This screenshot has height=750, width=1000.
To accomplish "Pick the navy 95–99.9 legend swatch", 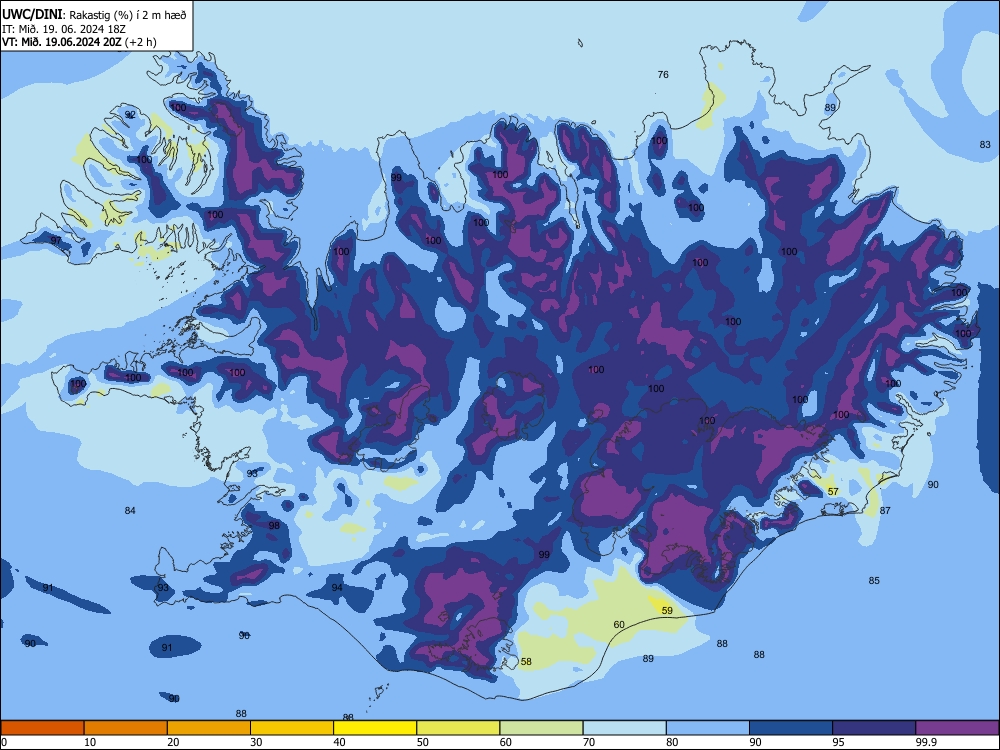I will tap(874, 728).
